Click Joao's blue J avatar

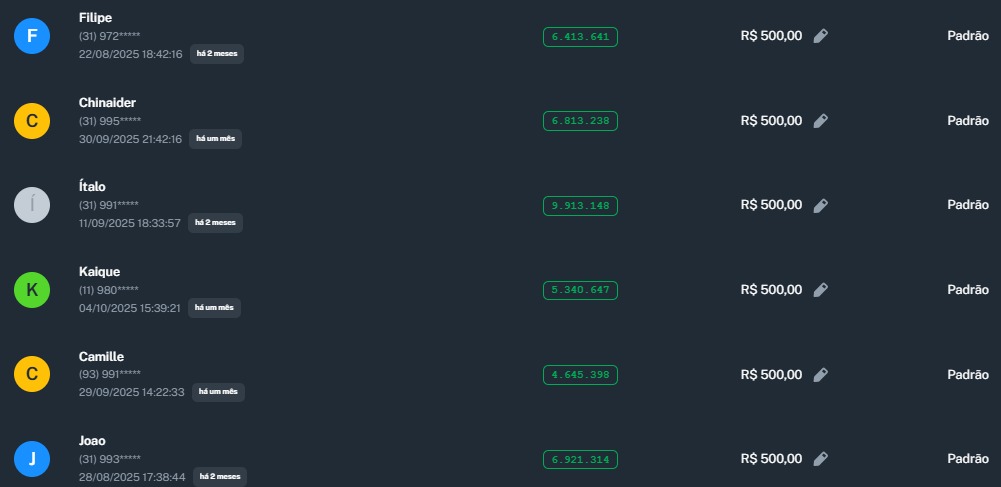[x=32, y=459]
